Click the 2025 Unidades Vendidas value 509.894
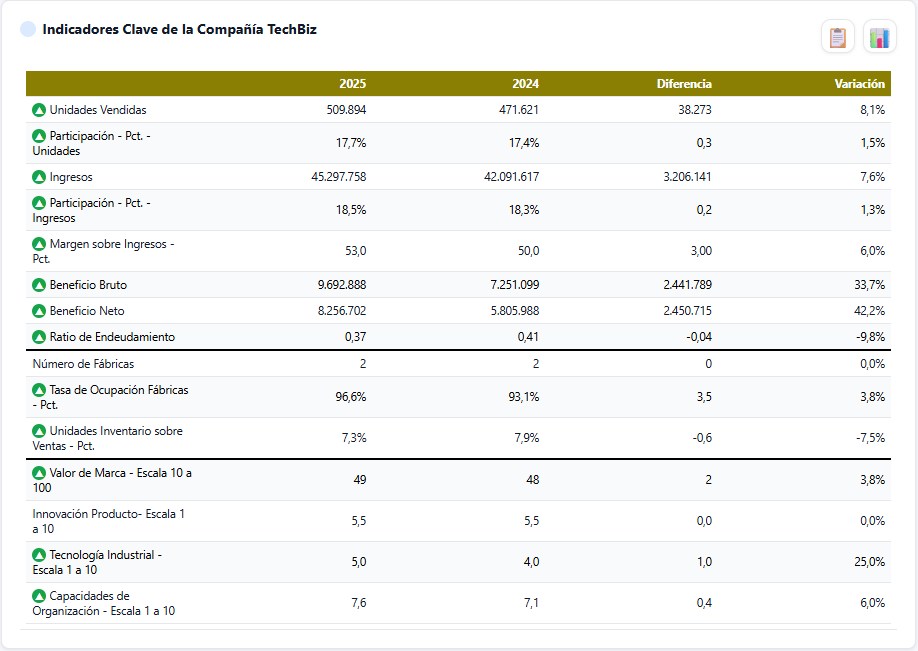Viewport: 918px width, 651px height. pos(347,109)
